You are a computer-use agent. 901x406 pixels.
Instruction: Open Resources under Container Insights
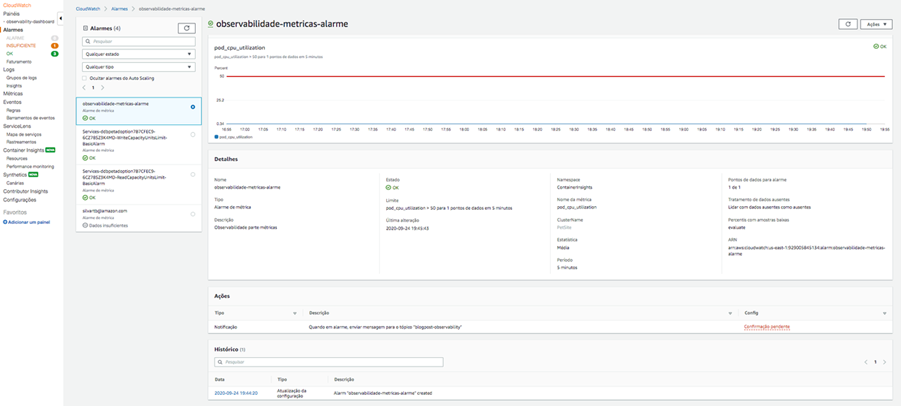(x=17, y=158)
